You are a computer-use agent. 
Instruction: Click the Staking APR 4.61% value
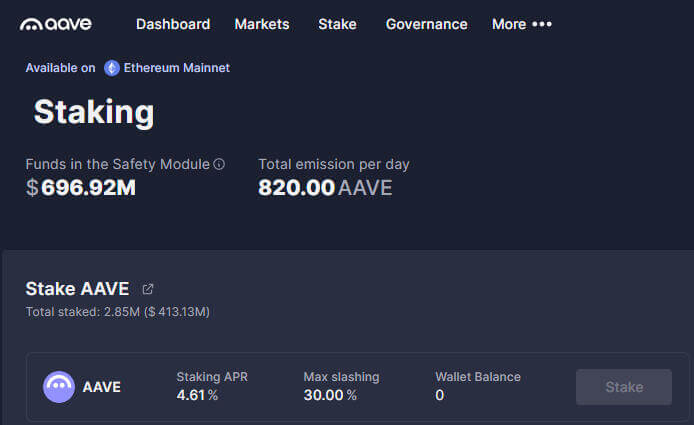tap(197, 395)
